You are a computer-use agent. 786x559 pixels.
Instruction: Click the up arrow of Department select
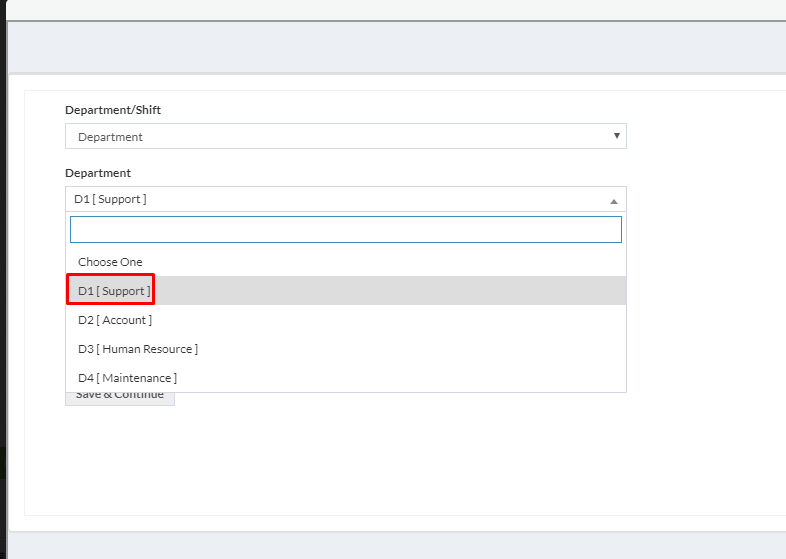(x=614, y=202)
